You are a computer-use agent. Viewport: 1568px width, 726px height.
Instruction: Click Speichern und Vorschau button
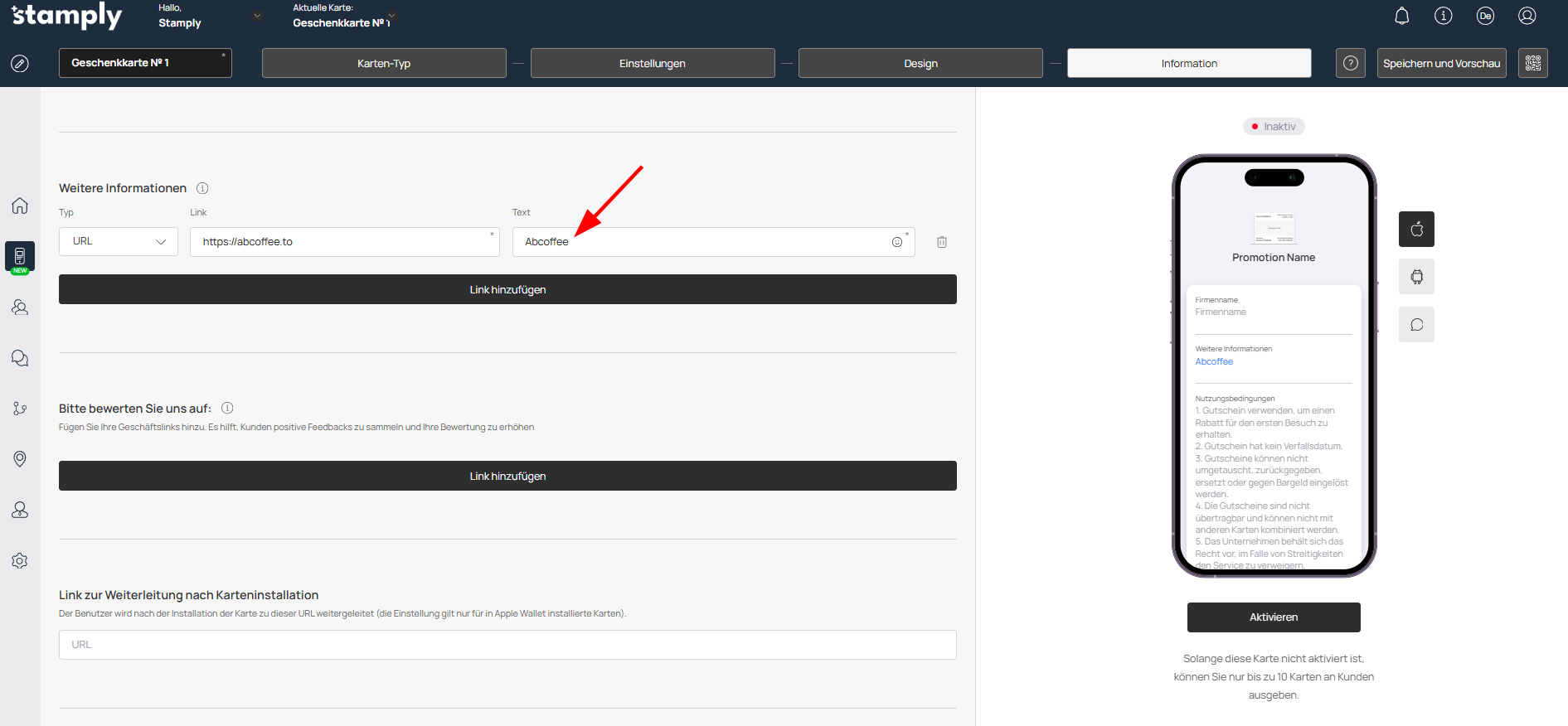coord(1441,63)
